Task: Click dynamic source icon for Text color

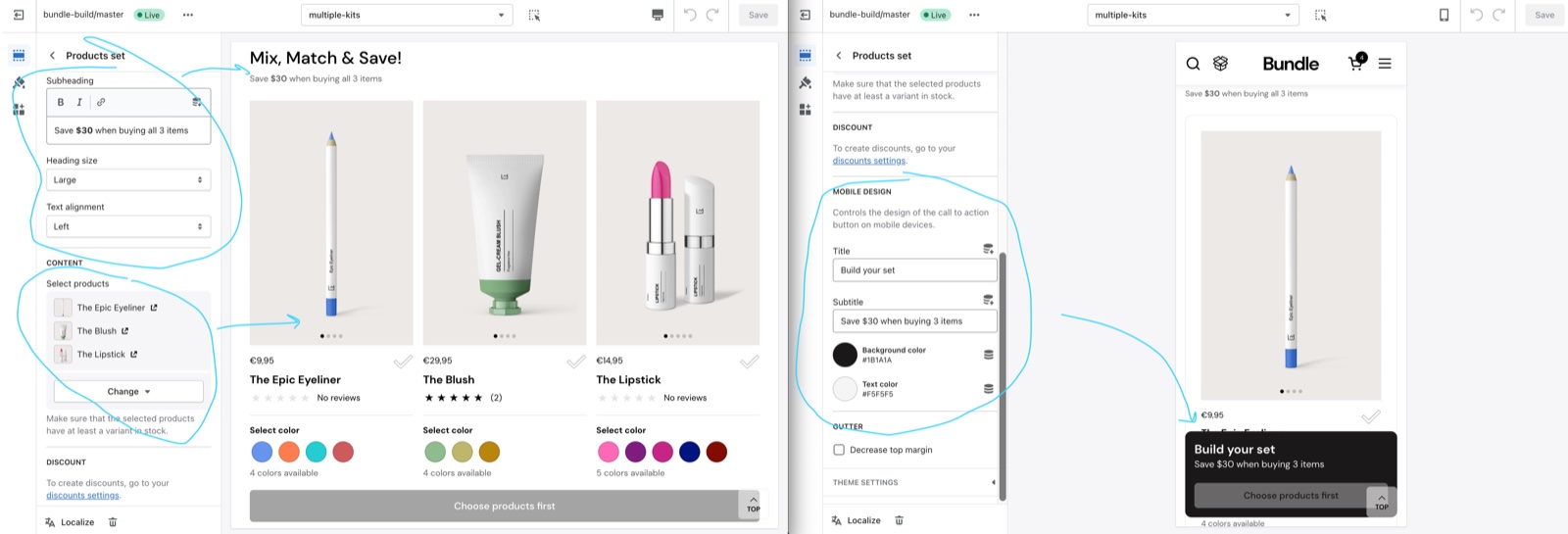Action: point(988,389)
